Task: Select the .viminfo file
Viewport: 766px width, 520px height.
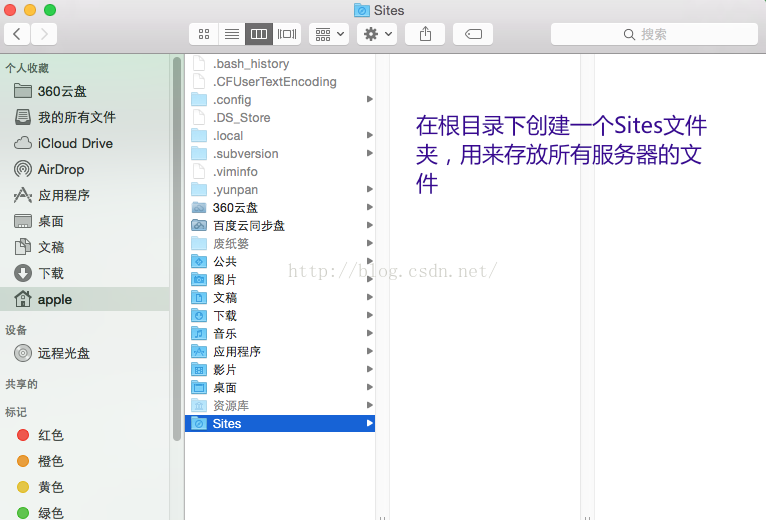Action: coord(280,172)
